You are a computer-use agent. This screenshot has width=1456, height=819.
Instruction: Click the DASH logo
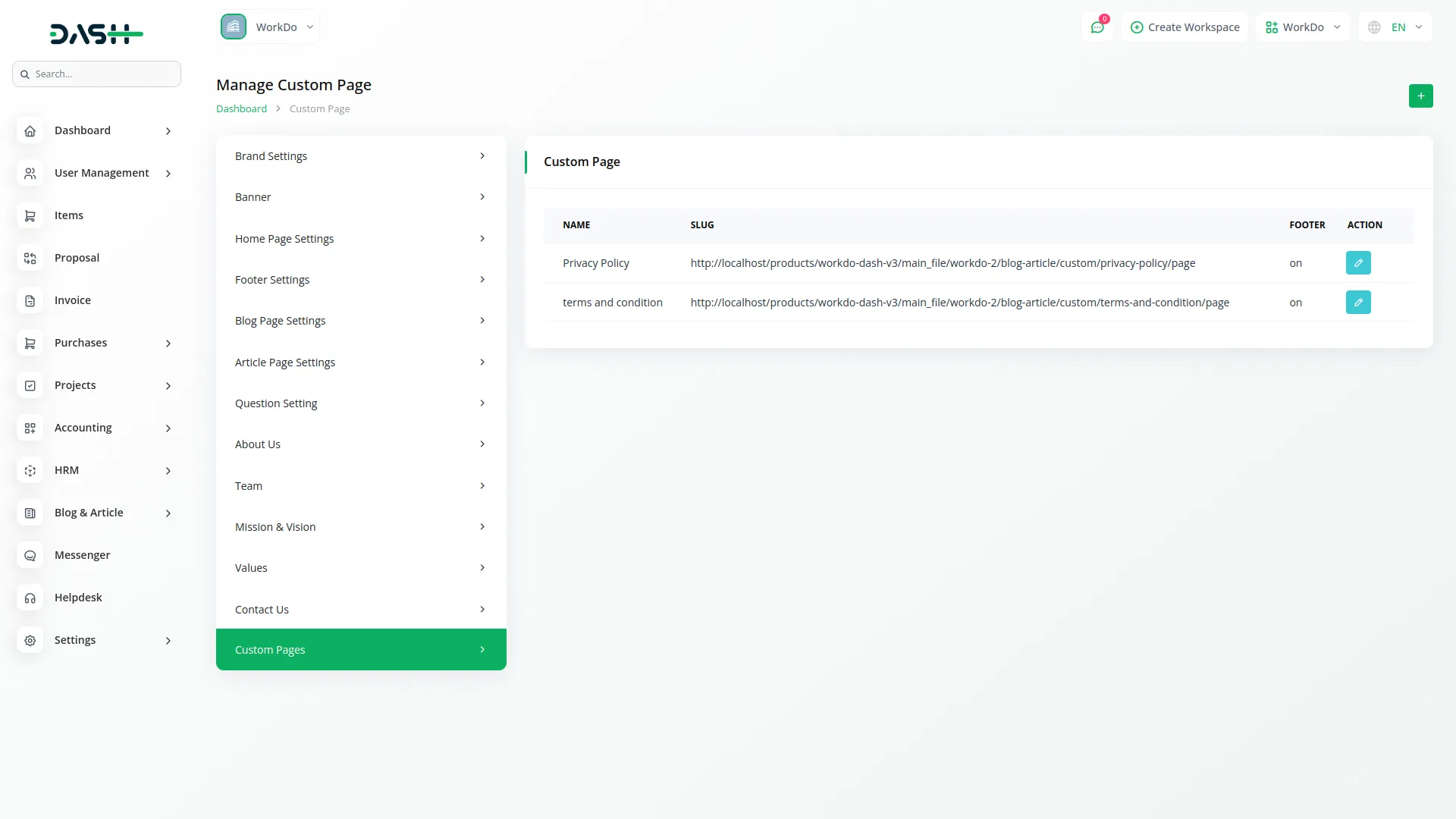point(96,33)
